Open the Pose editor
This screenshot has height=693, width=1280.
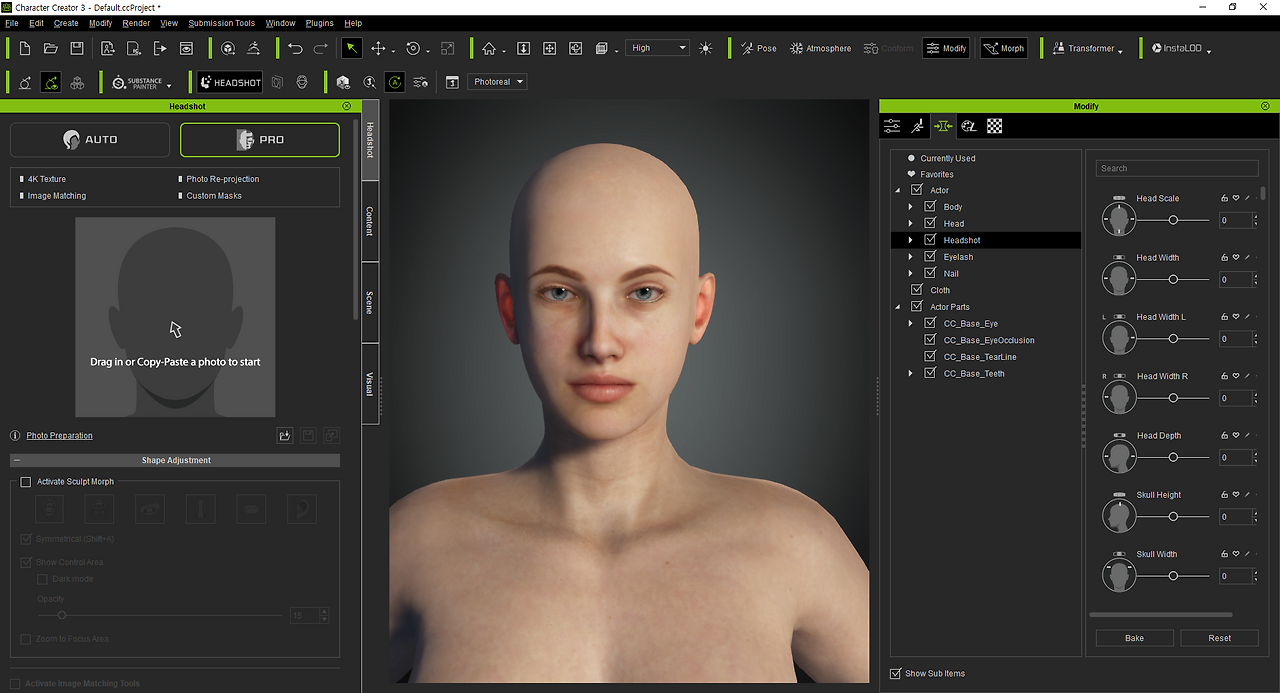pyautogui.click(x=757, y=48)
